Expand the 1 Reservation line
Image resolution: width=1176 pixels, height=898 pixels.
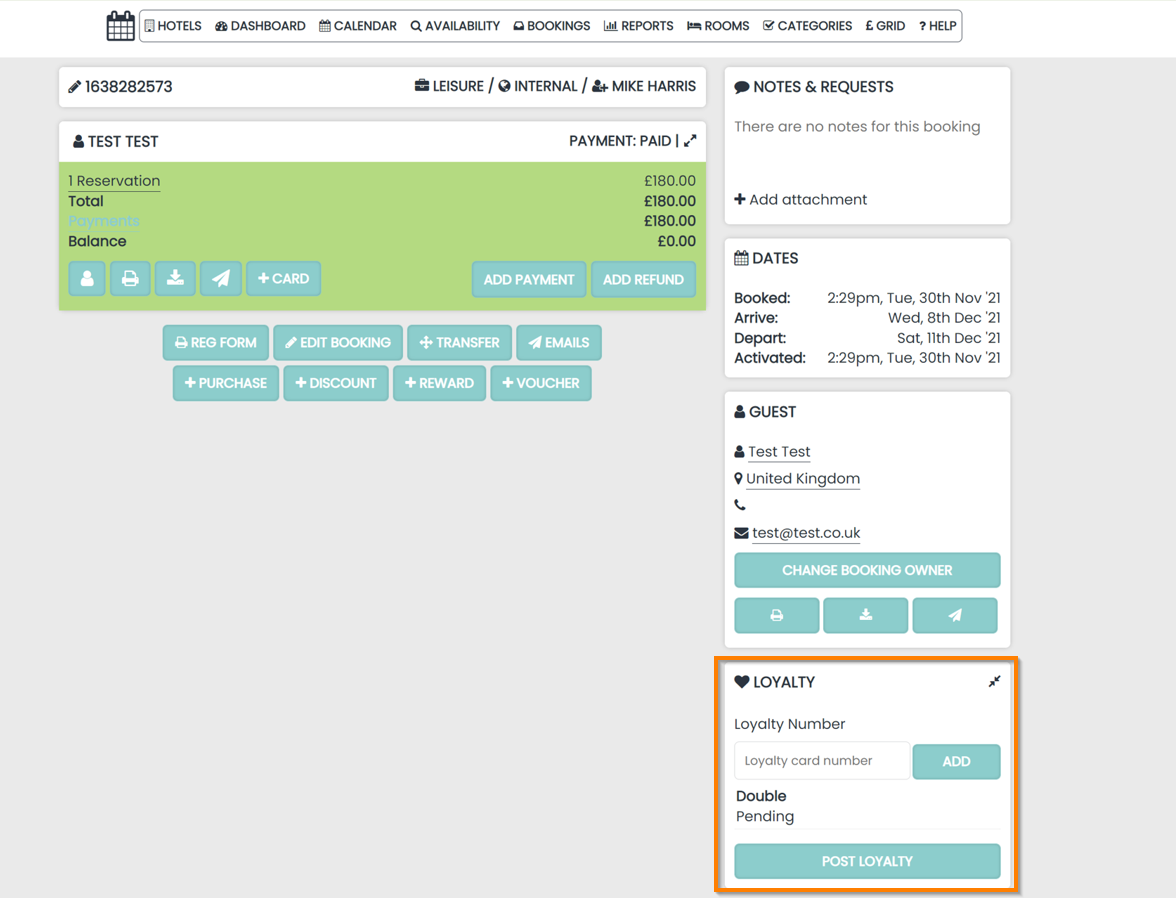pyautogui.click(x=114, y=181)
